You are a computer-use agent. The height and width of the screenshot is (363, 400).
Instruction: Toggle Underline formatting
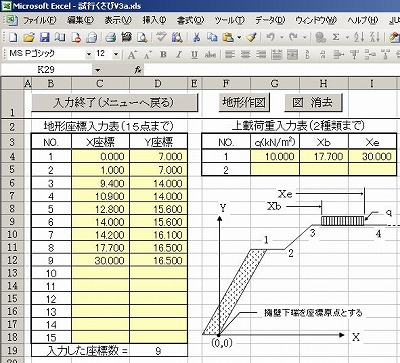pyautogui.click(x=194, y=54)
